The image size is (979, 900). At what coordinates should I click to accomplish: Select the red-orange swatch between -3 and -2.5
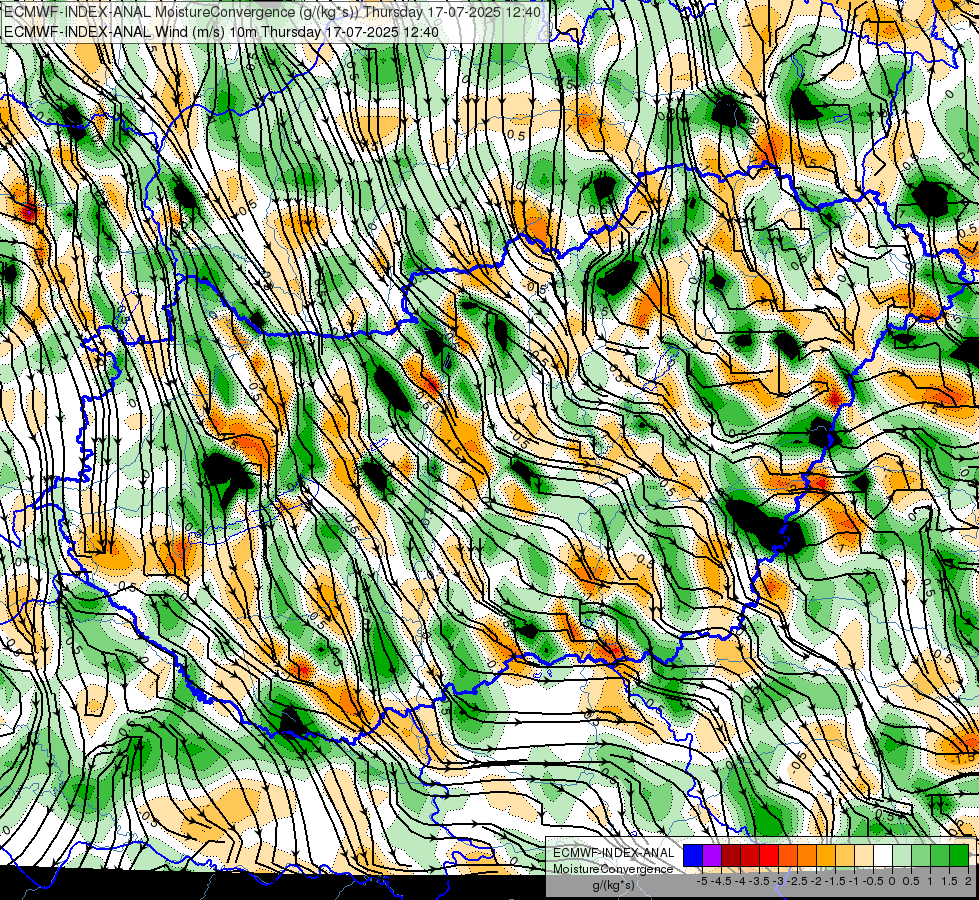pyautogui.click(x=788, y=855)
